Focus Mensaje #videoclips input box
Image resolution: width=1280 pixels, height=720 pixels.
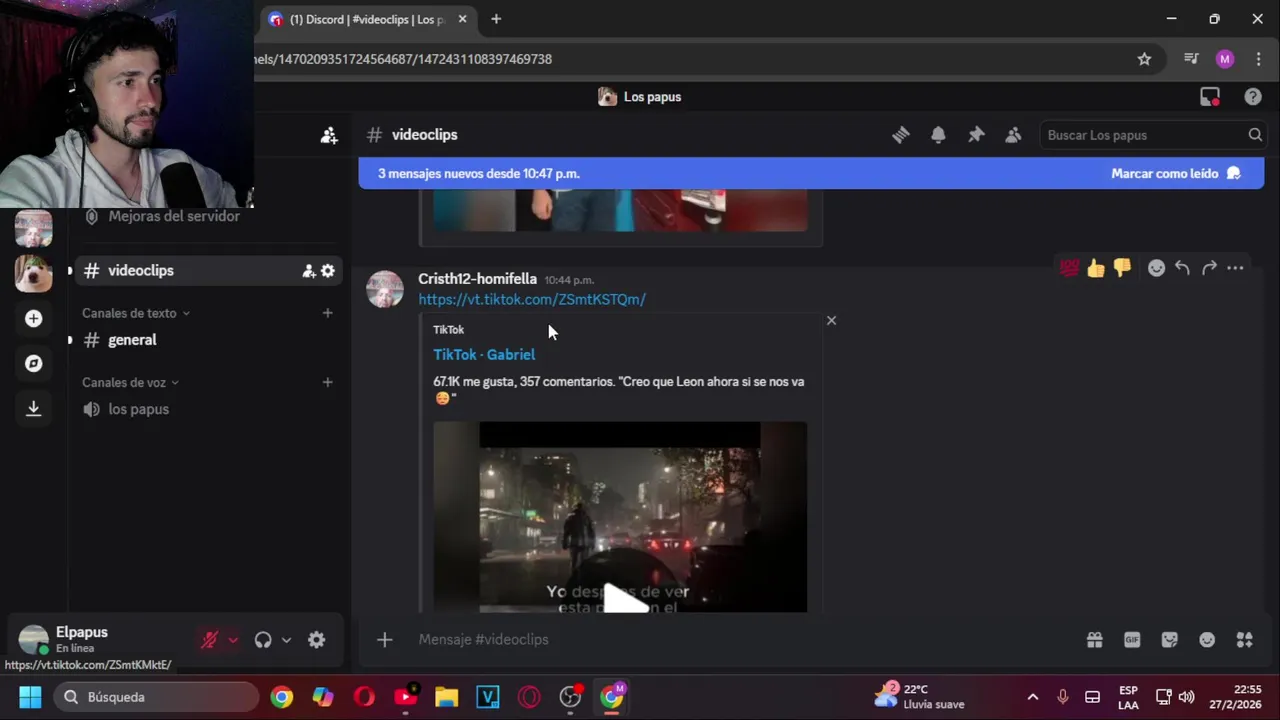point(740,640)
